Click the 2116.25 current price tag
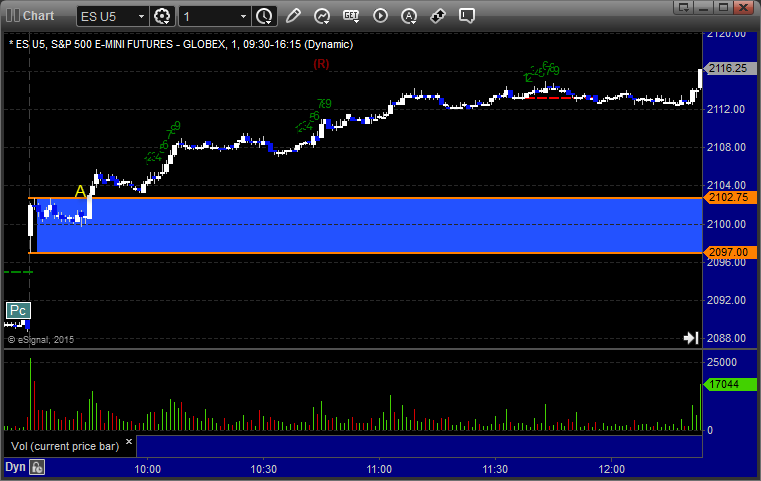The width and height of the screenshot is (761, 481). (730, 68)
